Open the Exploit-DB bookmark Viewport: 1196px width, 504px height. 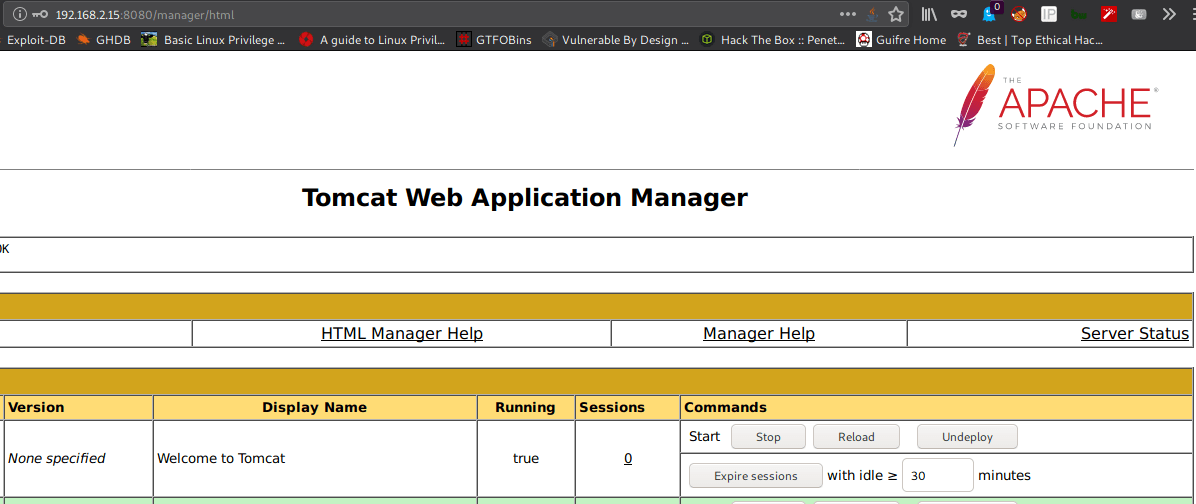coord(33,40)
